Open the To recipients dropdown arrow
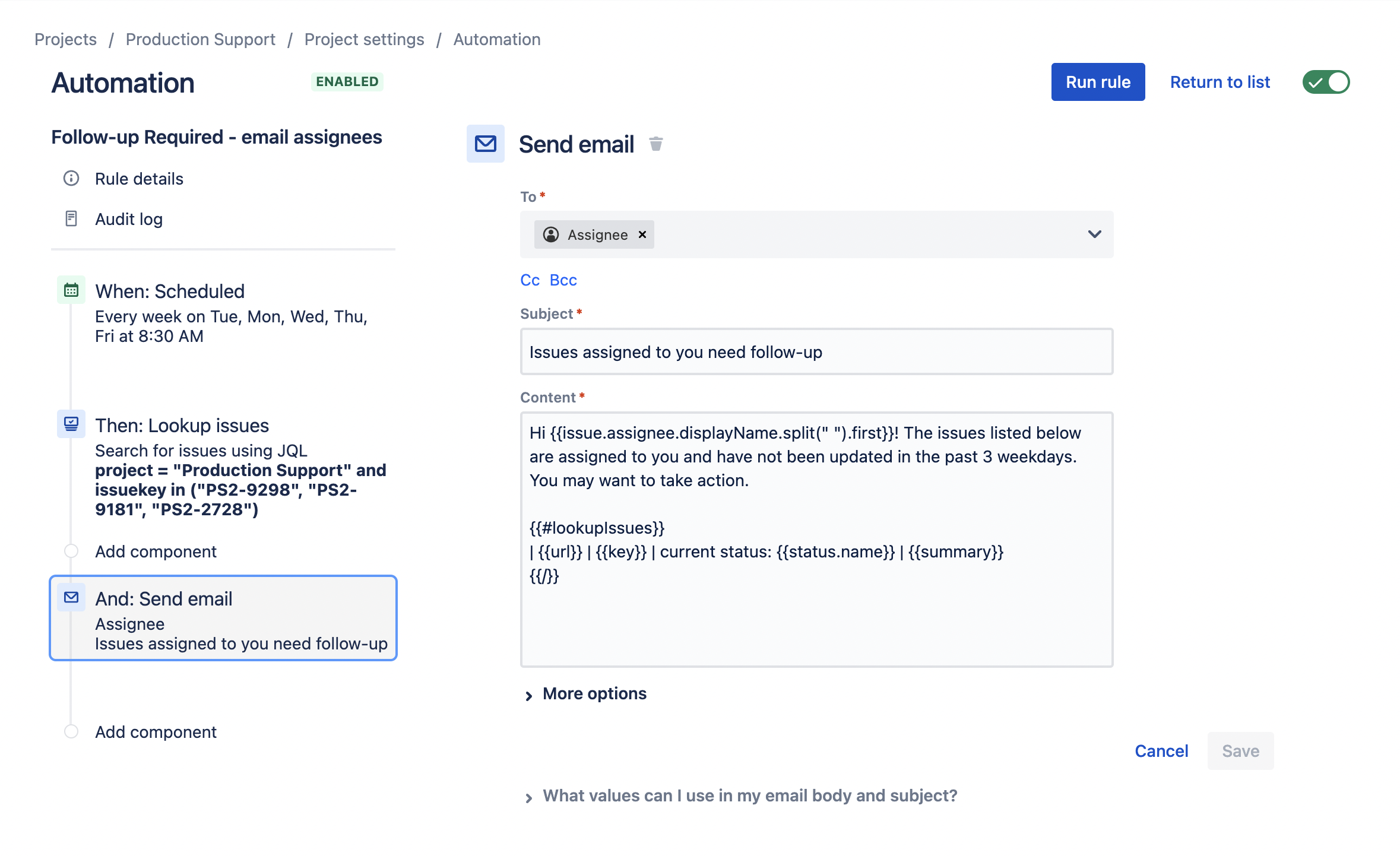 pyautogui.click(x=1094, y=234)
